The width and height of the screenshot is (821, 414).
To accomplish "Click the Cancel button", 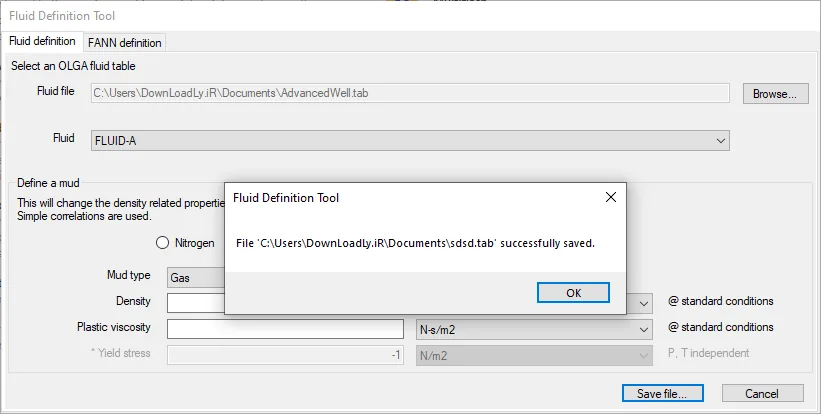I will tap(762, 394).
